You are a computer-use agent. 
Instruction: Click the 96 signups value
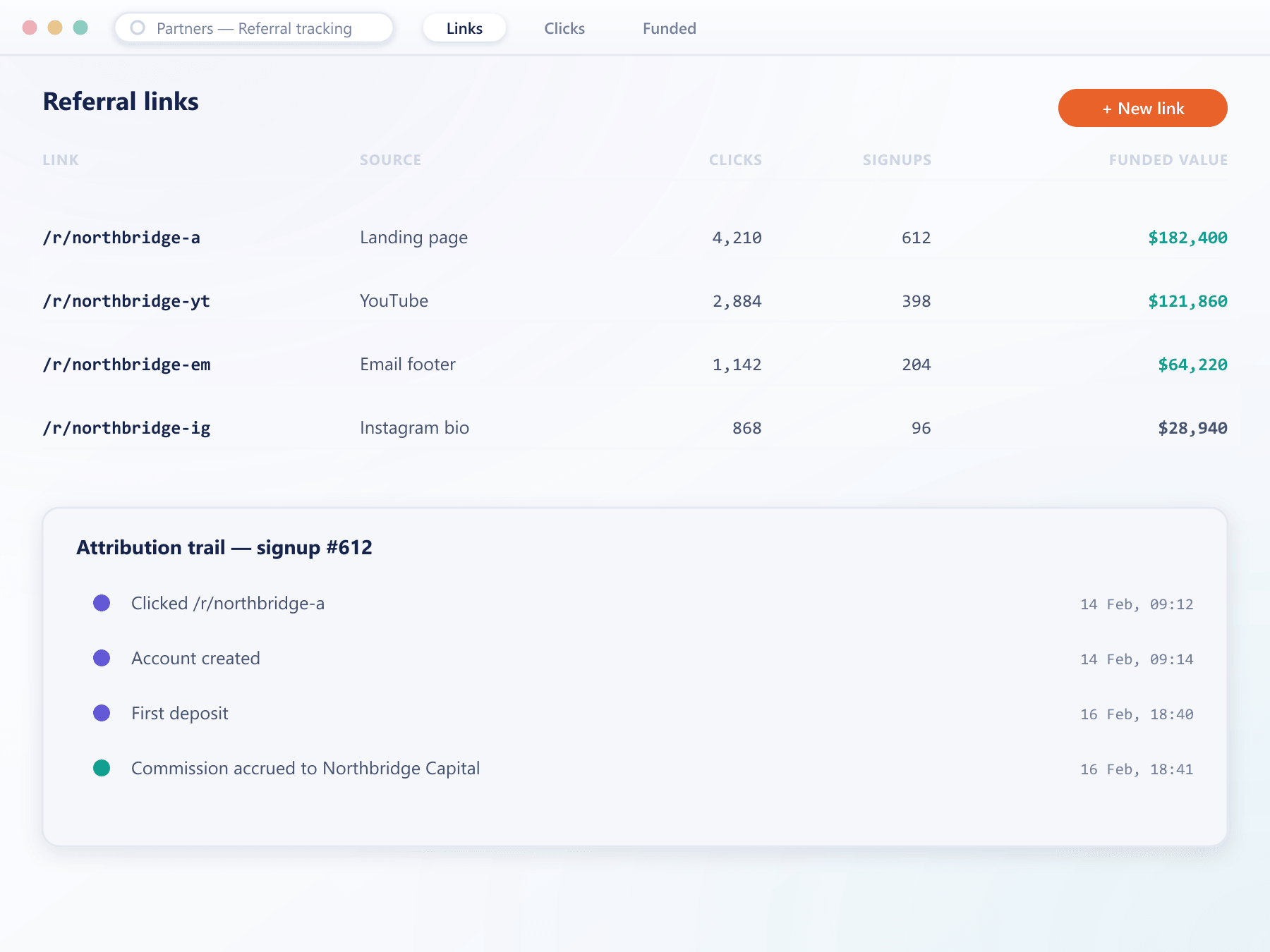click(x=921, y=428)
